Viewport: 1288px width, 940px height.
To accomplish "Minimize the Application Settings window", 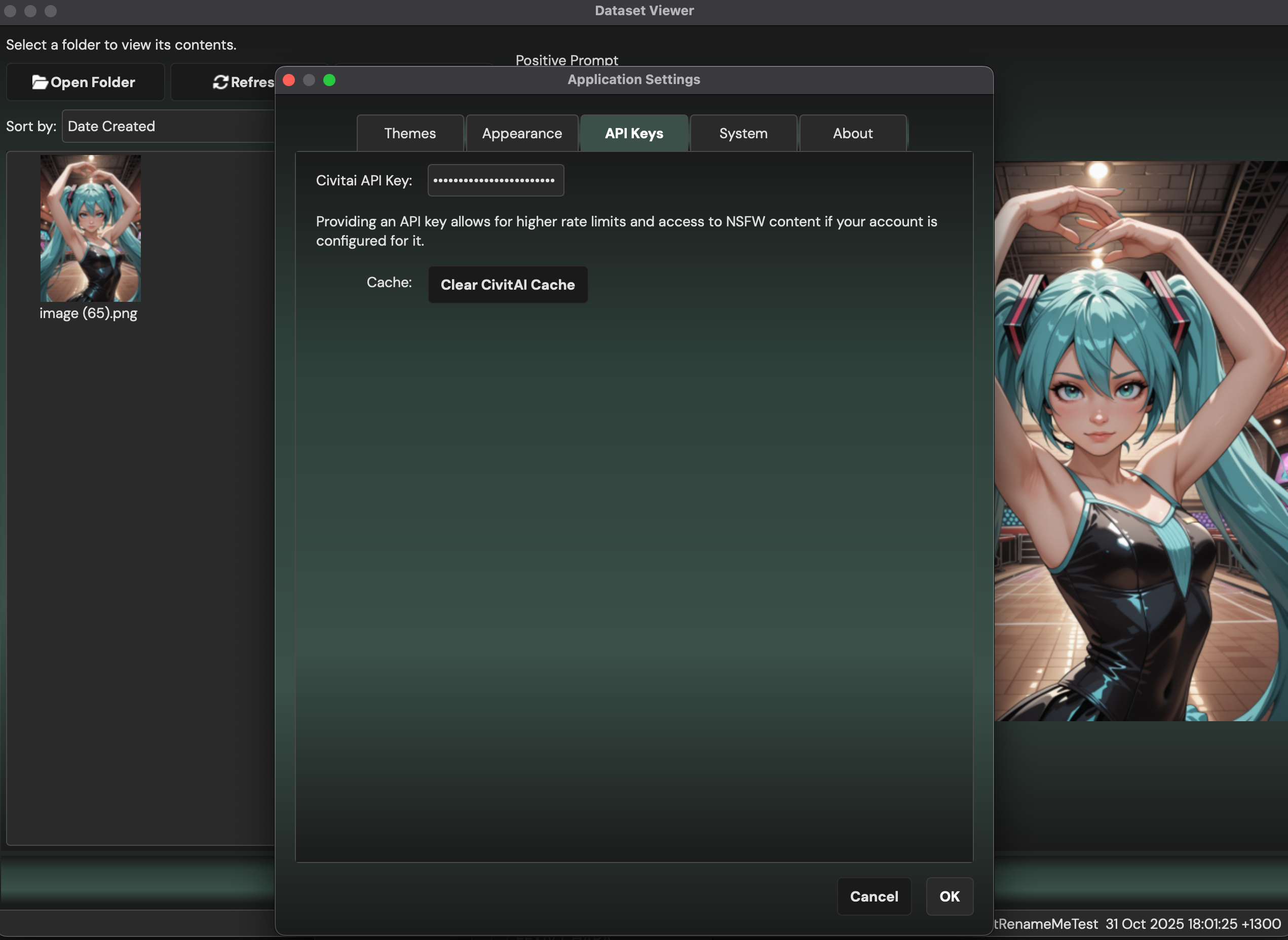I will 309,80.
